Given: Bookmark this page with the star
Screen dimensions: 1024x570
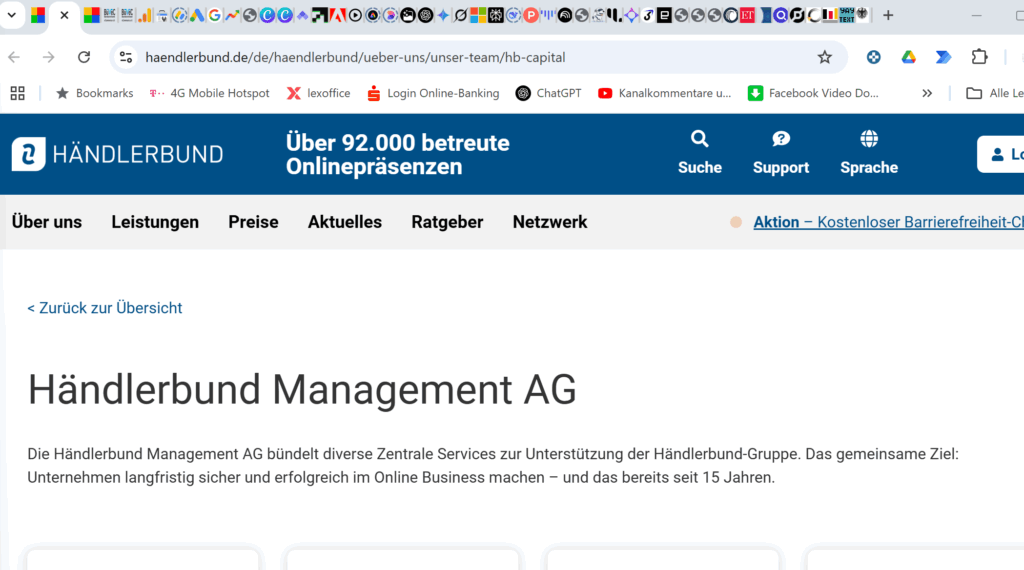Looking at the screenshot, I should [825, 57].
